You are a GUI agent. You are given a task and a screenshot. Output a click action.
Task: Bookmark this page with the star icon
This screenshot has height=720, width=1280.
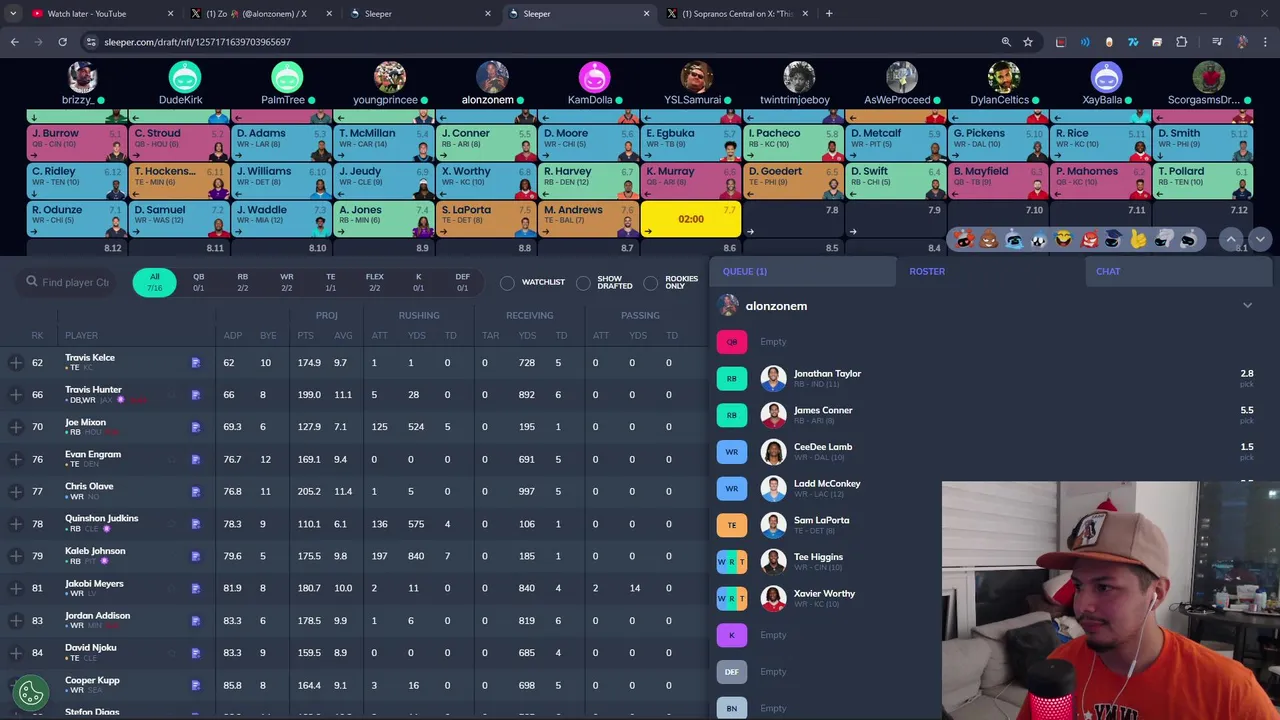1028,42
